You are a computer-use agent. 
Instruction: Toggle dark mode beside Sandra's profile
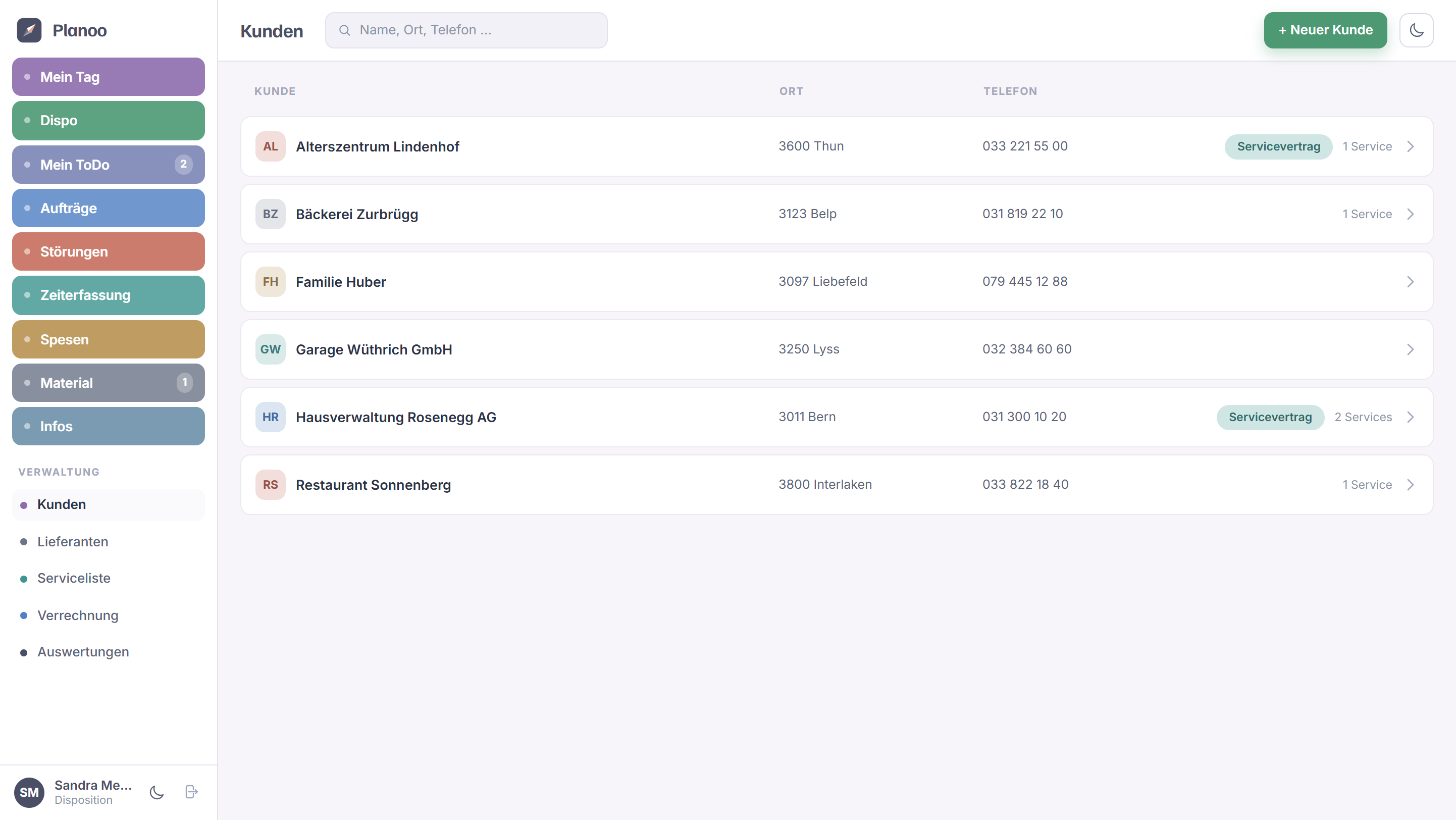tap(157, 792)
